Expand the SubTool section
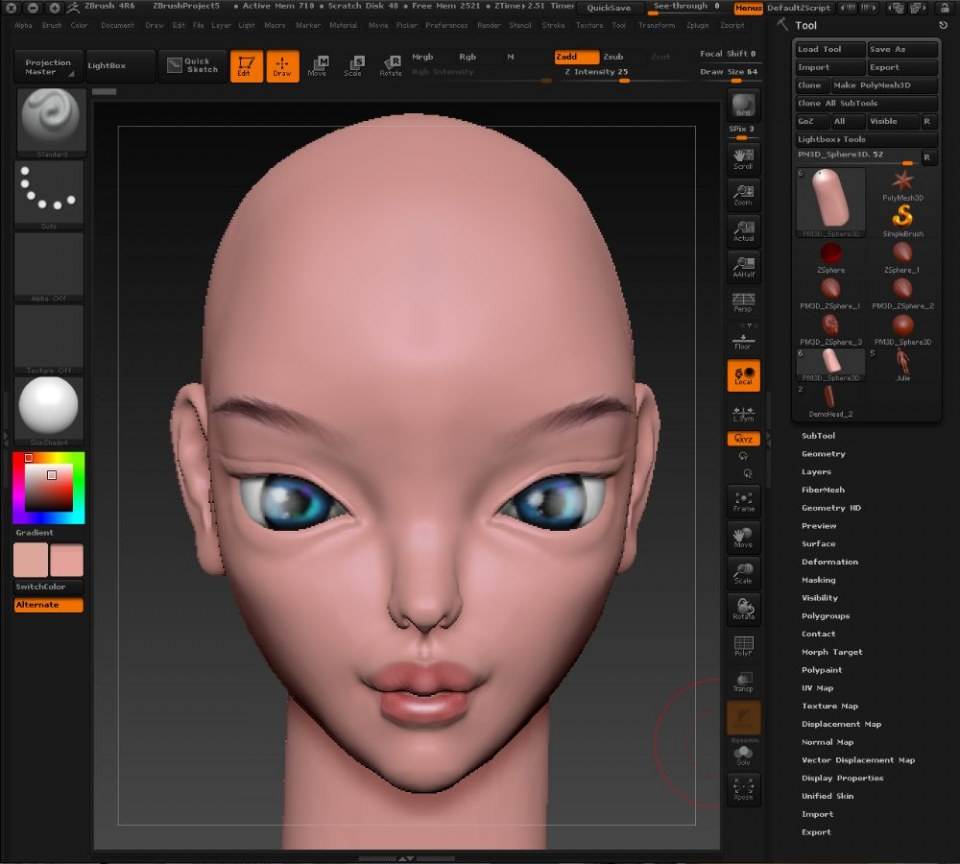 tap(818, 435)
